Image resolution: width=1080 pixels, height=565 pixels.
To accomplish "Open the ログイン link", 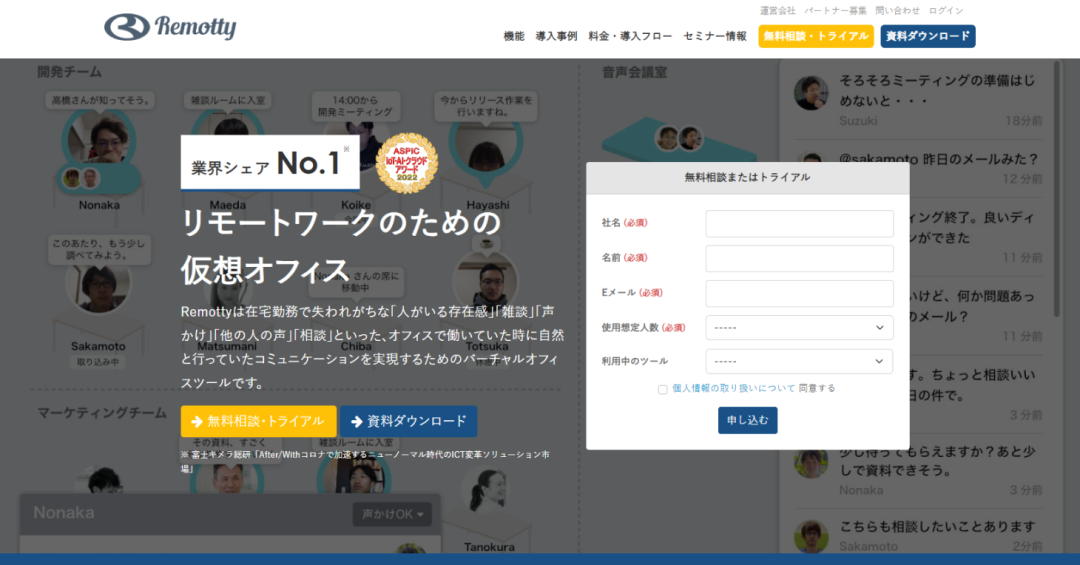I will pyautogui.click(x=946, y=10).
